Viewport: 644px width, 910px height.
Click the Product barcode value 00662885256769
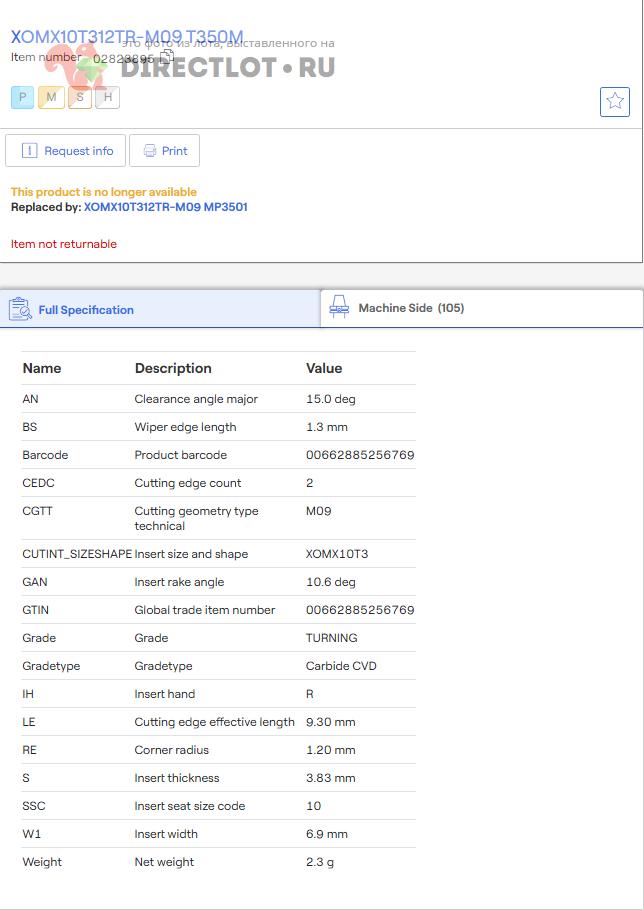pos(360,455)
